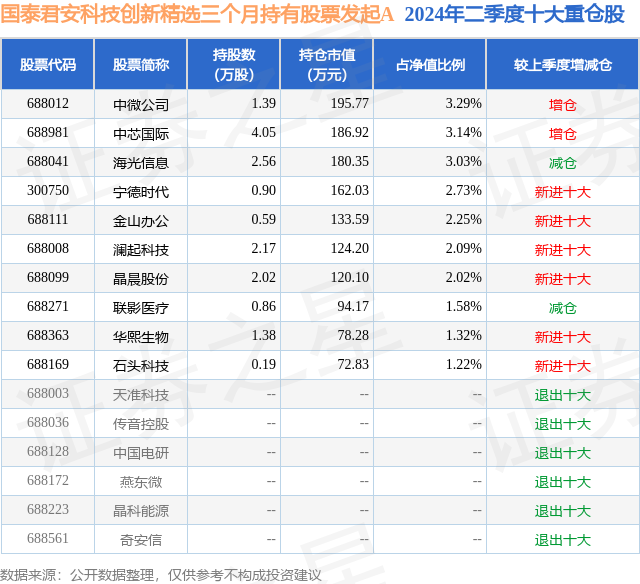Select stock code 688172
The height and width of the screenshot is (584, 640).
tap(48, 480)
